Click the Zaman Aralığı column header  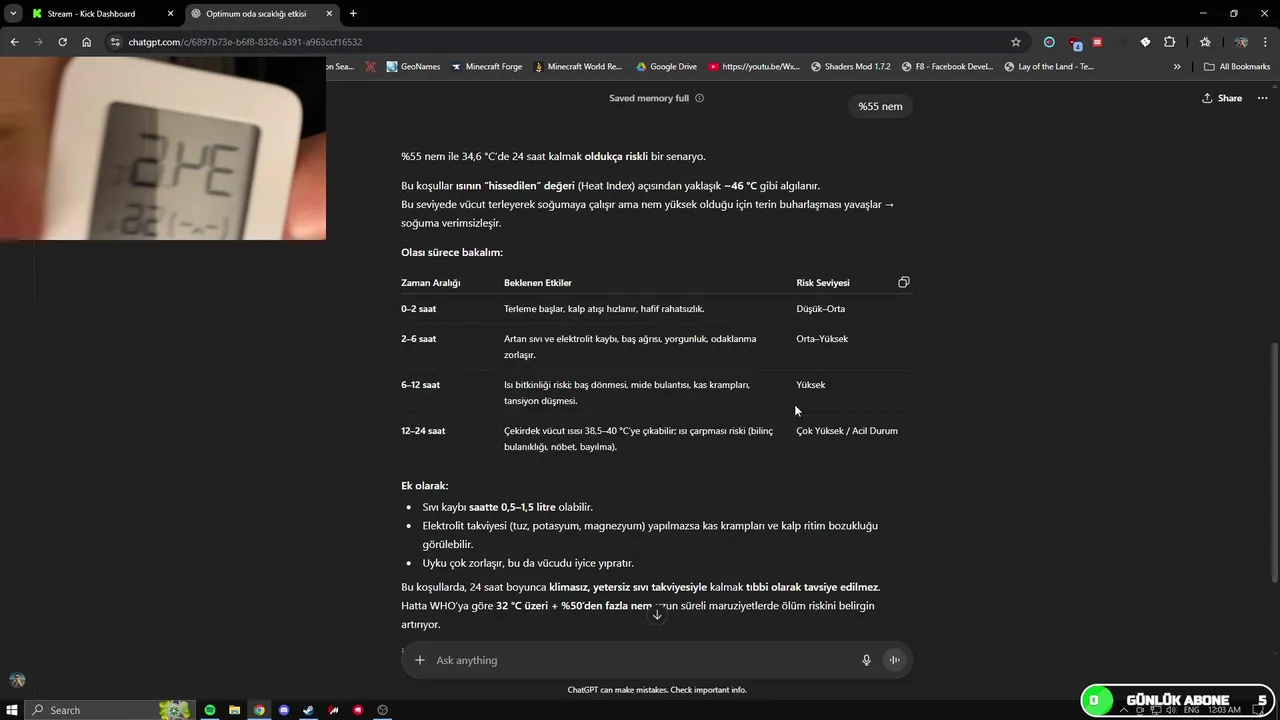(431, 283)
